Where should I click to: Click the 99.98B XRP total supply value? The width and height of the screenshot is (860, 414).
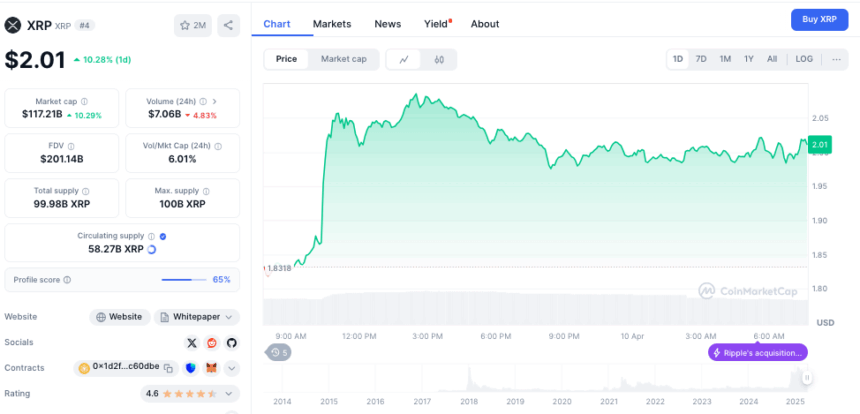tap(61, 205)
